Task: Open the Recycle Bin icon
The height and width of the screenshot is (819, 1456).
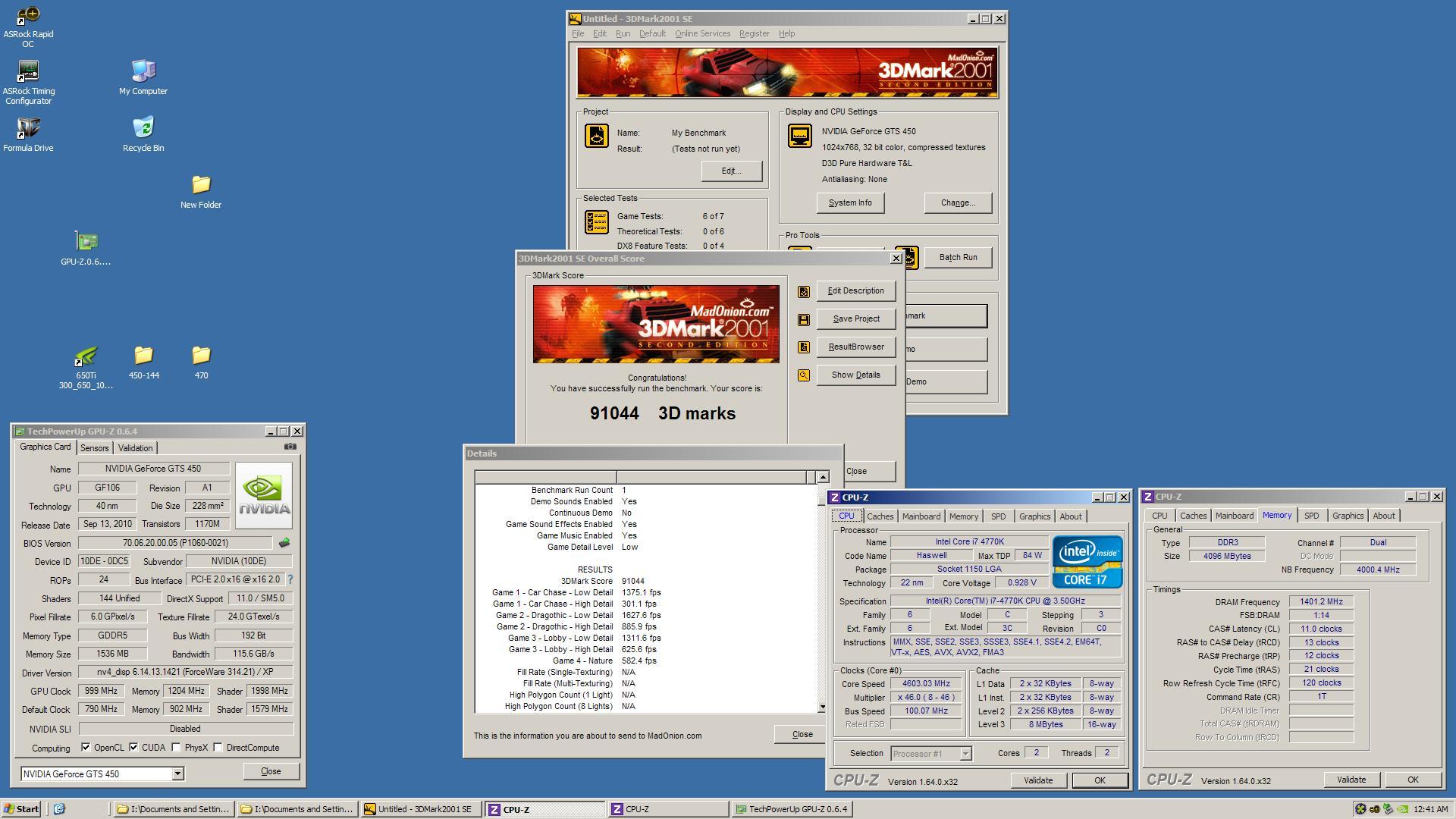Action: click(x=143, y=135)
